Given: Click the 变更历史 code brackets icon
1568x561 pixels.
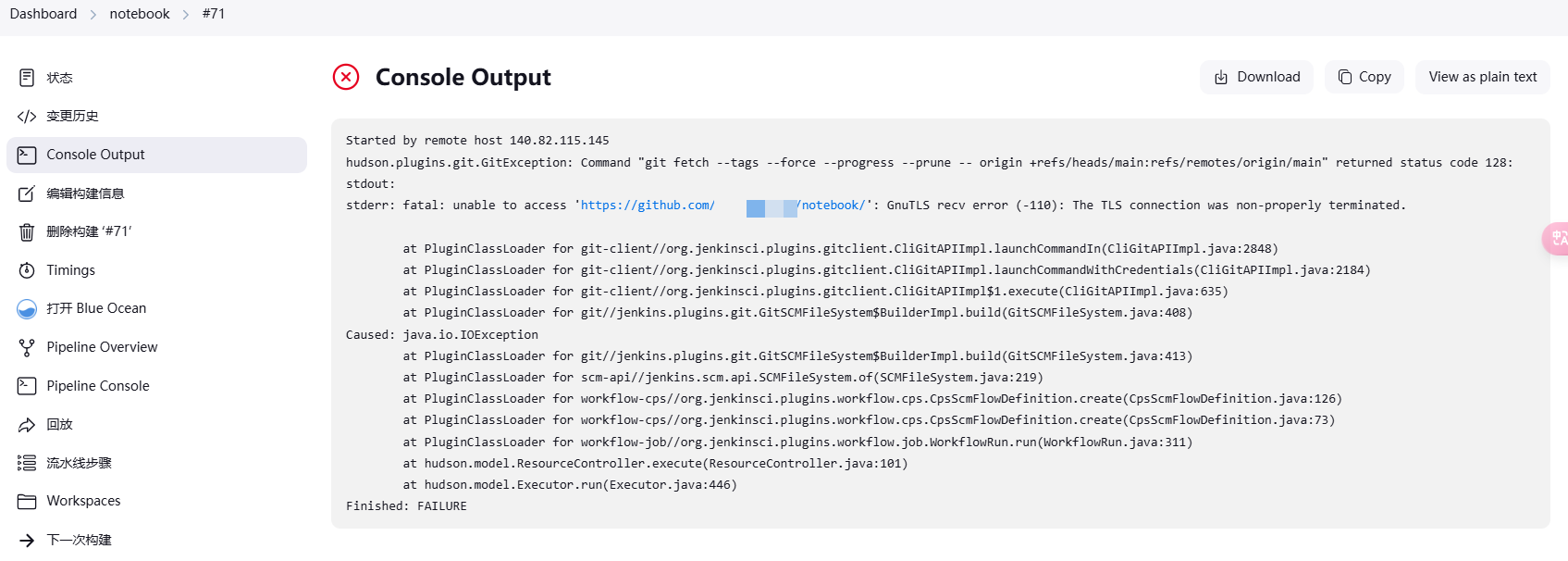Looking at the screenshot, I should coord(27,117).
